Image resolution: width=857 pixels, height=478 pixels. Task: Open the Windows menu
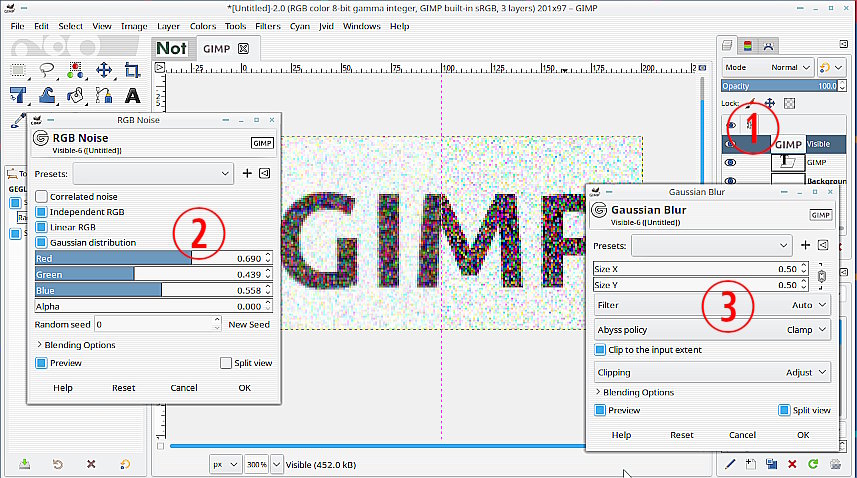tap(361, 26)
